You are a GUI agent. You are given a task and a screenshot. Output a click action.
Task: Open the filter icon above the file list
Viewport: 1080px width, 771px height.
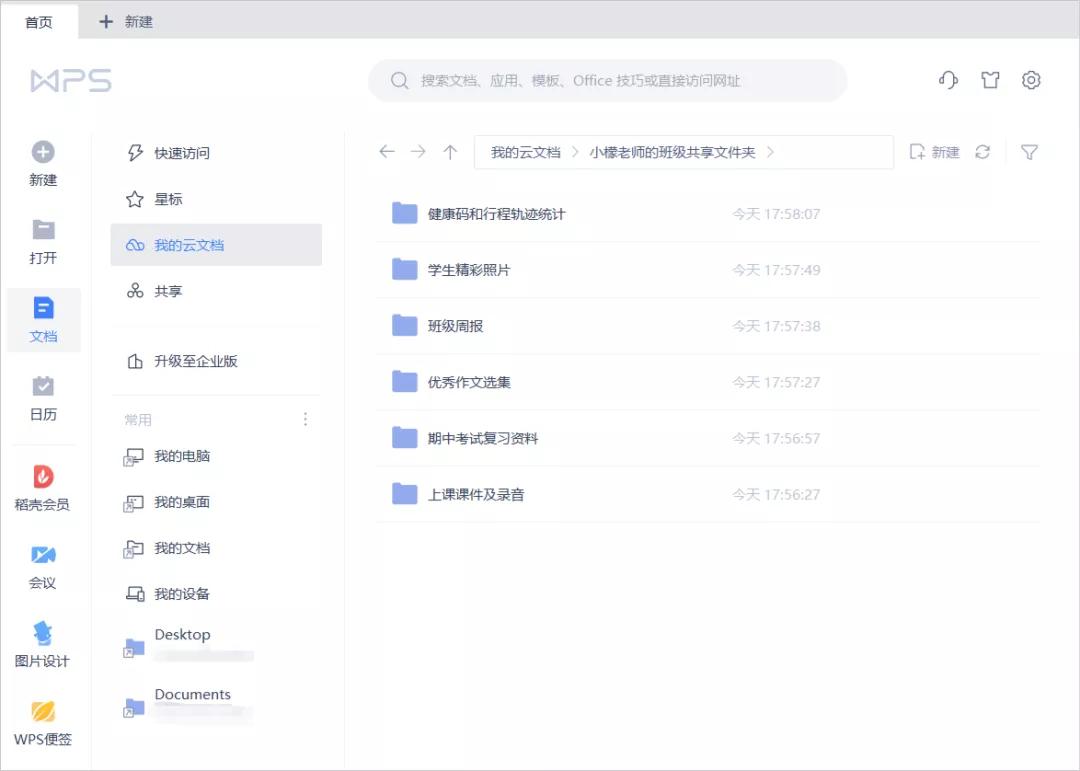1029,151
